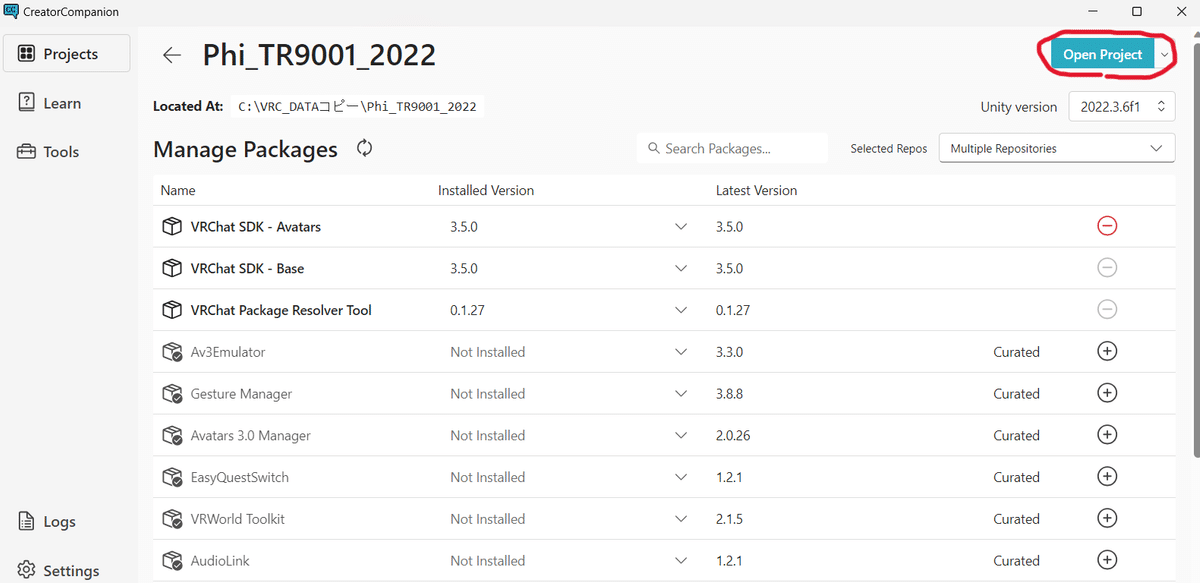
Task: Click latest version 2.0.26 for Avatars 3.0 Manager
Action: point(733,436)
